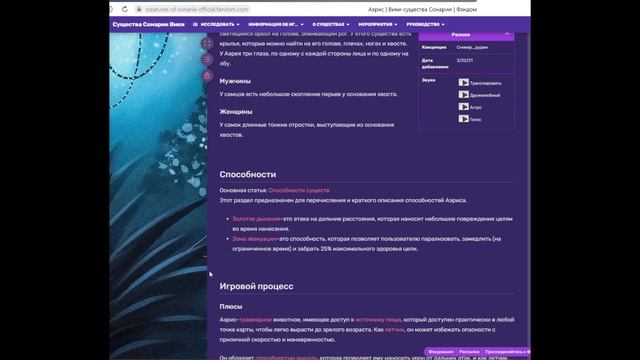640x360 pixels.
Task: Open the Зона эвакуации ability link
Action: click(x=255, y=239)
